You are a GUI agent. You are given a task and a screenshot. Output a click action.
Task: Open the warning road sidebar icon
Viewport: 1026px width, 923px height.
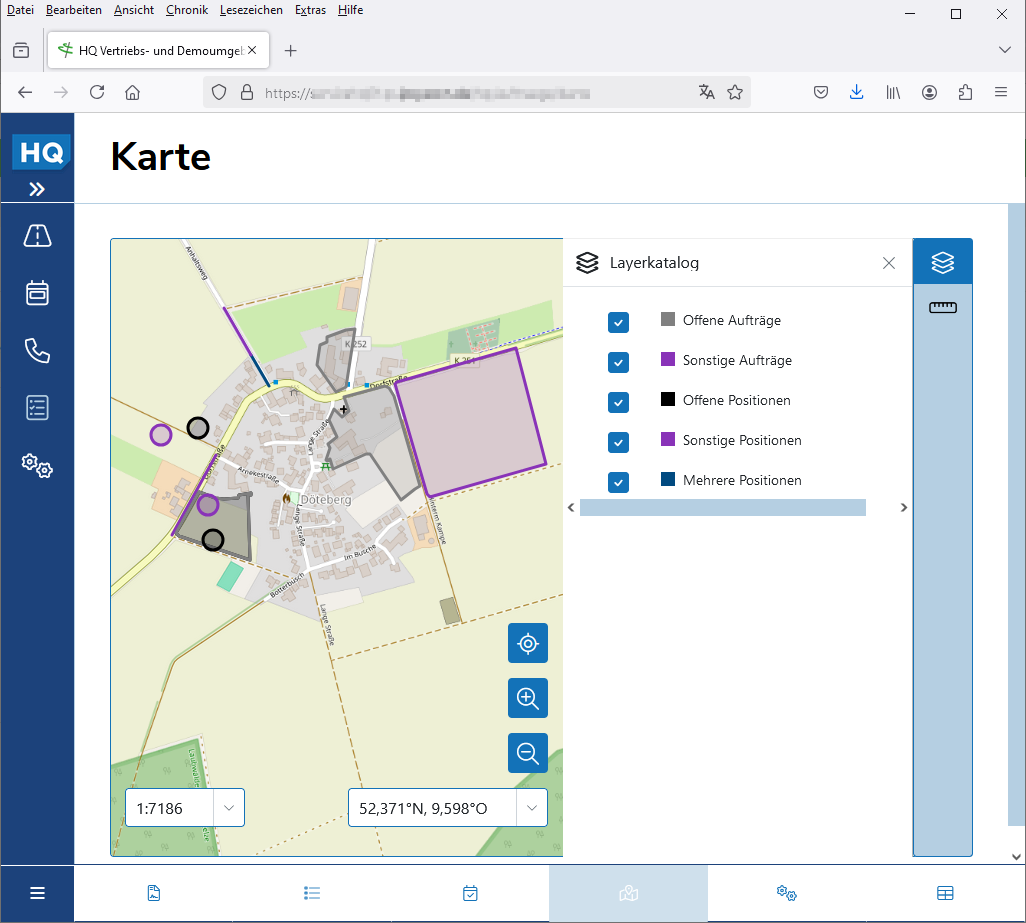coord(37,236)
